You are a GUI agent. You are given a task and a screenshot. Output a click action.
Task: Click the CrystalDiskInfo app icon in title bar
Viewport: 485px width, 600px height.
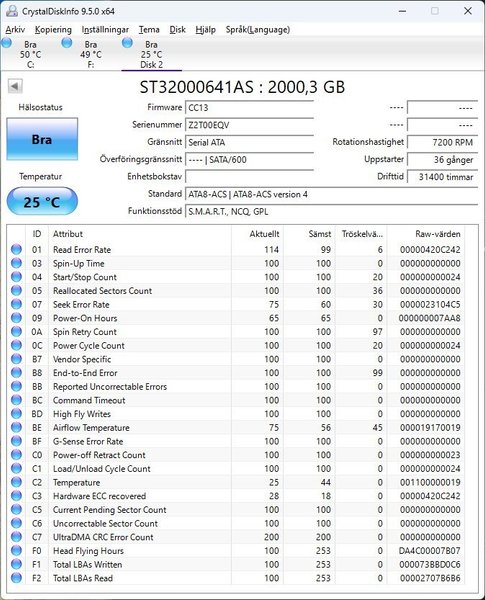(x=11, y=11)
